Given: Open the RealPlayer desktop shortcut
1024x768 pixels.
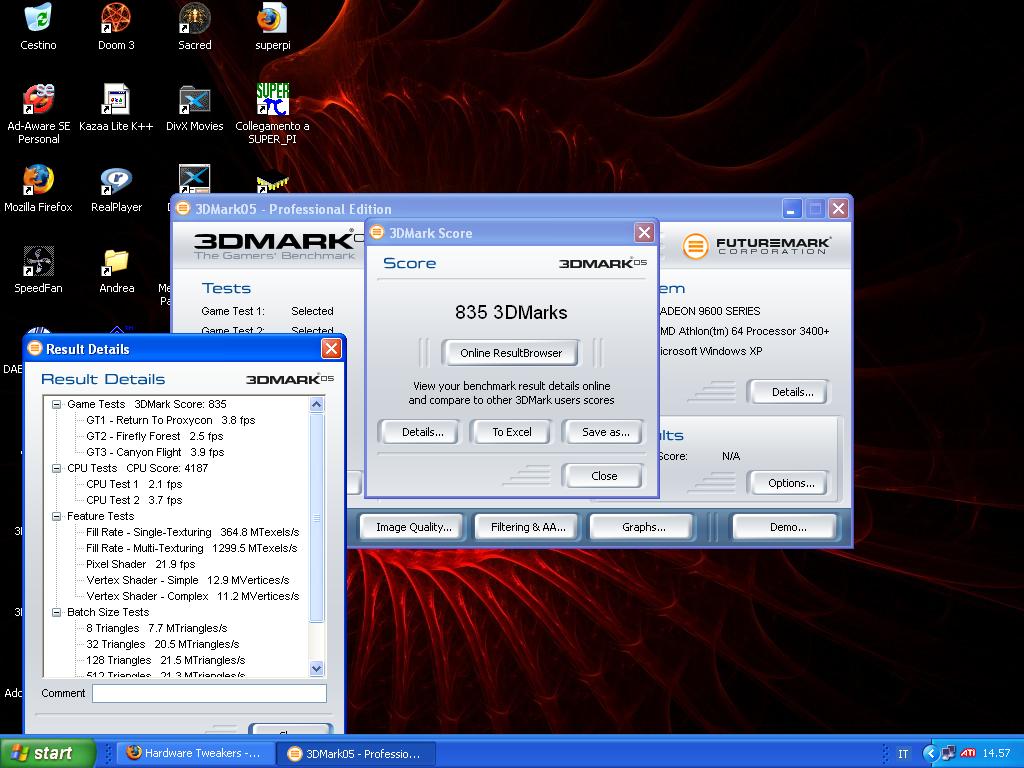Looking at the screenshot, I should coord(116,189).
